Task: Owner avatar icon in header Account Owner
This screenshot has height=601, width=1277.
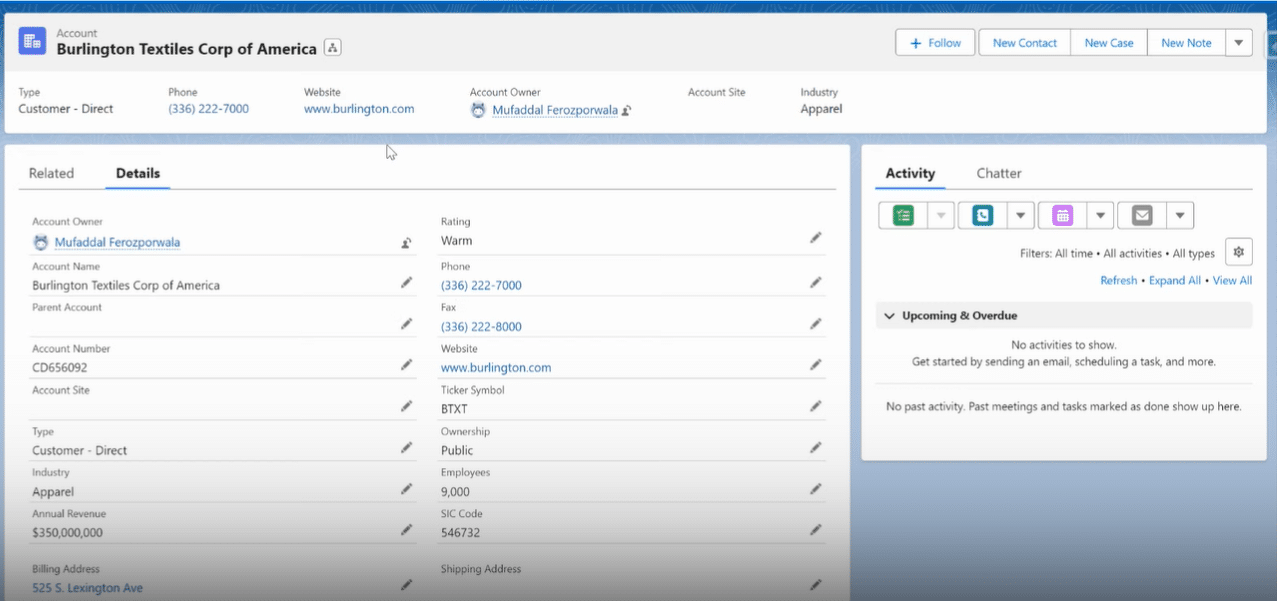Action: click(x=478, y=110)
